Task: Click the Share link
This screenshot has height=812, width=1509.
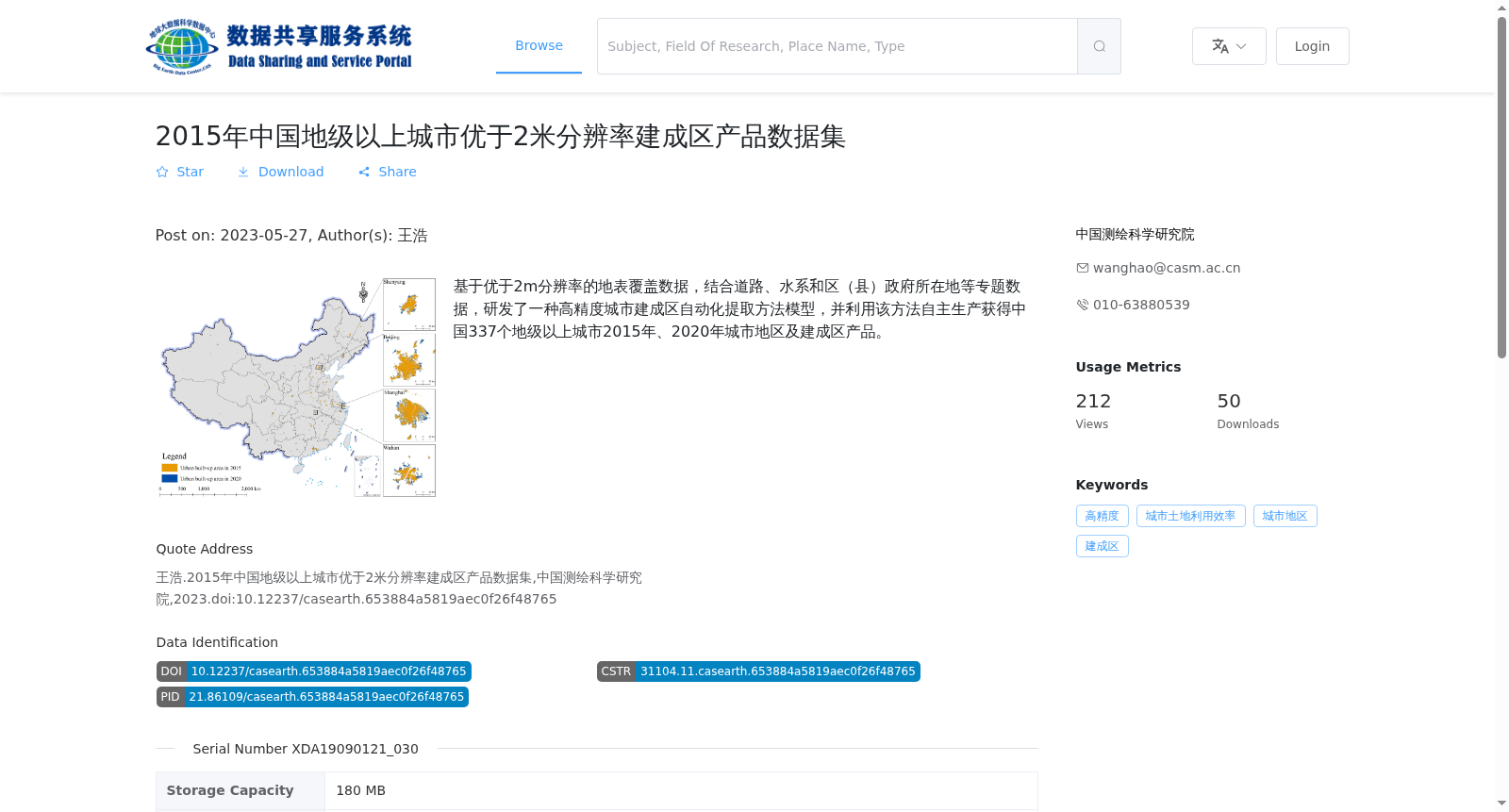Action: [x=388, y=172]
